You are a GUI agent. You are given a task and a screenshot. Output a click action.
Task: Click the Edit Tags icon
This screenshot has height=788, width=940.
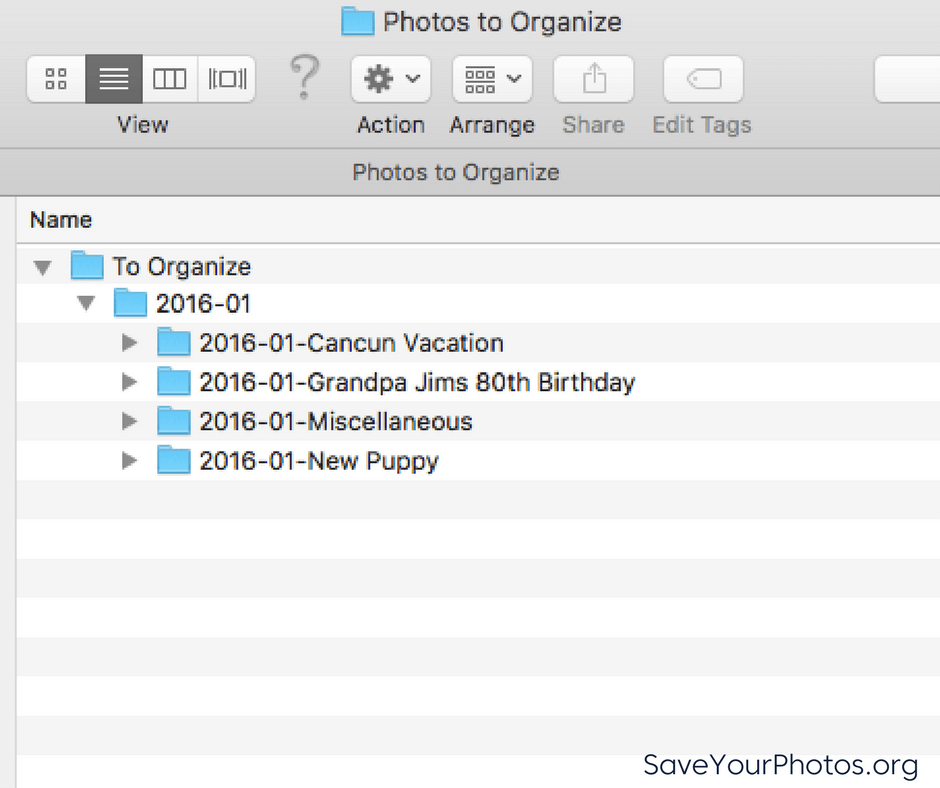click(702, 79)
